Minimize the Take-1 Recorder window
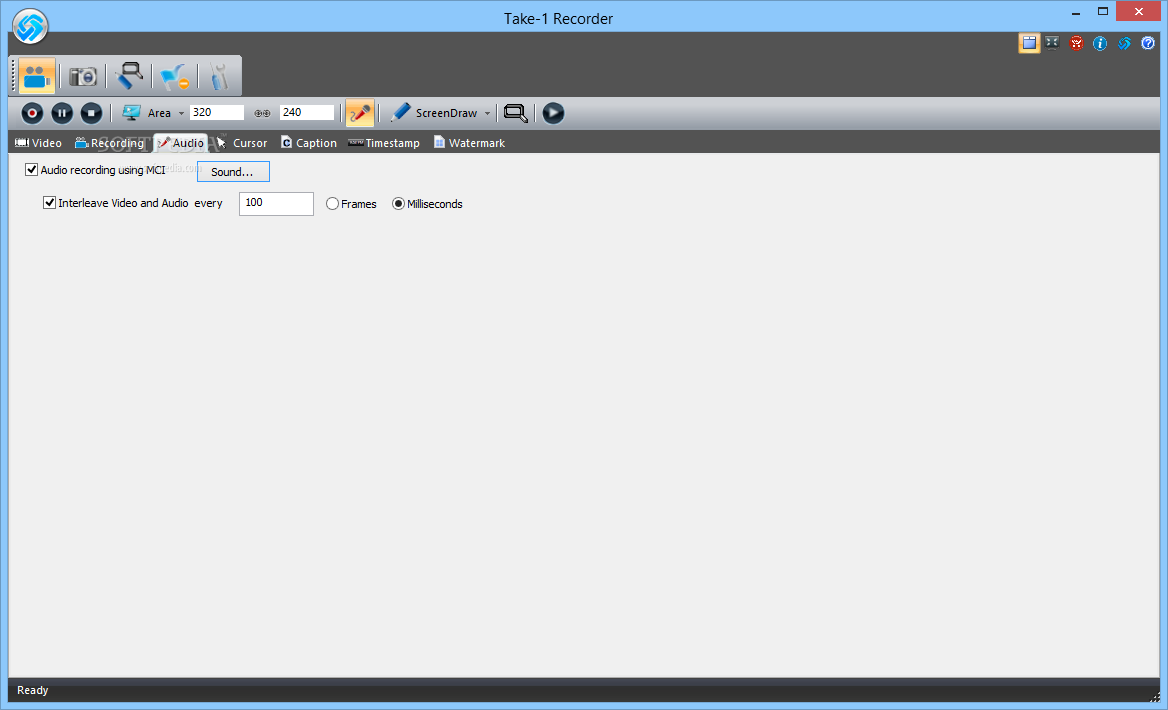1168x710 pixels. click(1076, 12)
